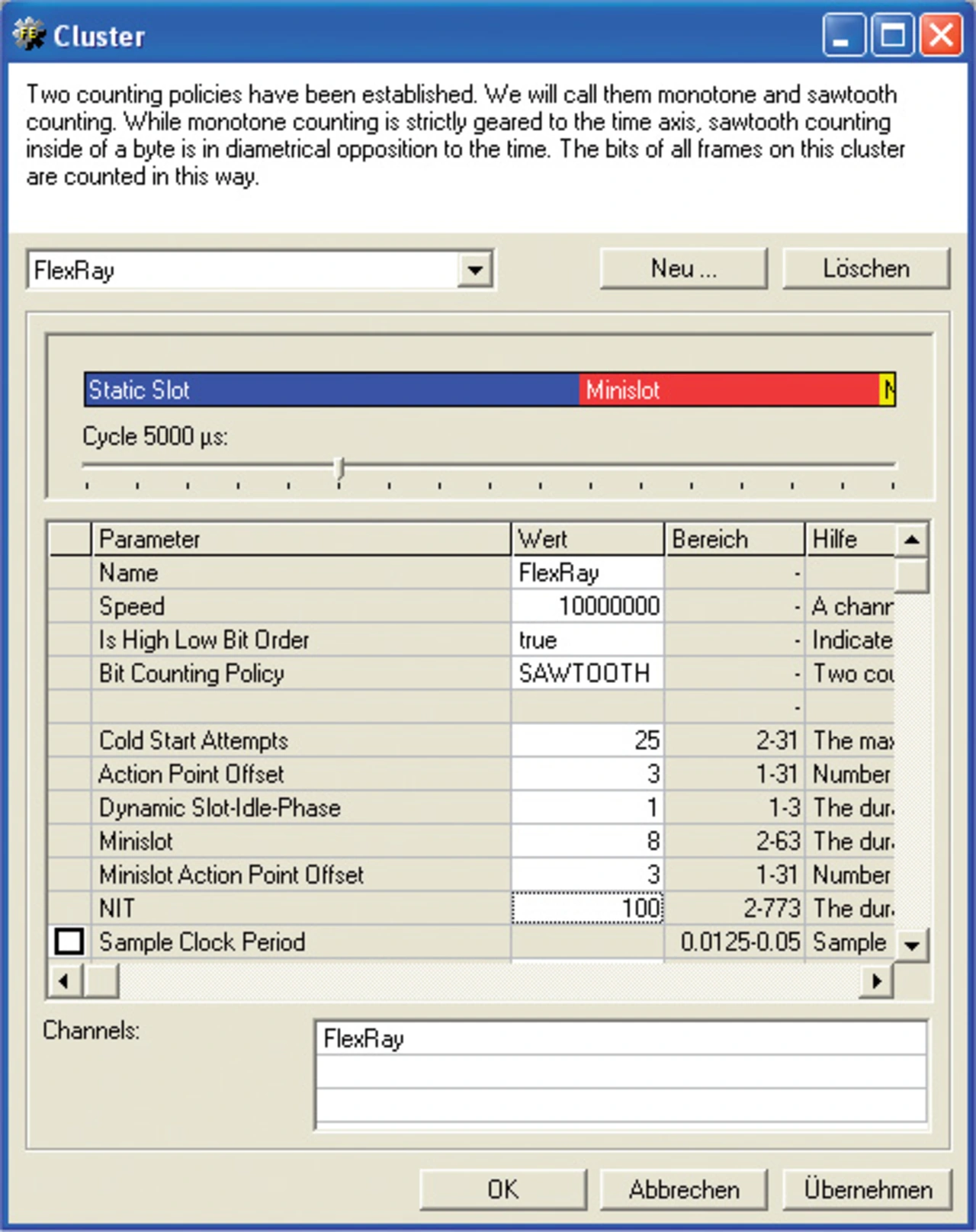Click the 2-31 Cold Start Attempts range
Viewport: 976px width, 1232px height.
coord(735,740)
